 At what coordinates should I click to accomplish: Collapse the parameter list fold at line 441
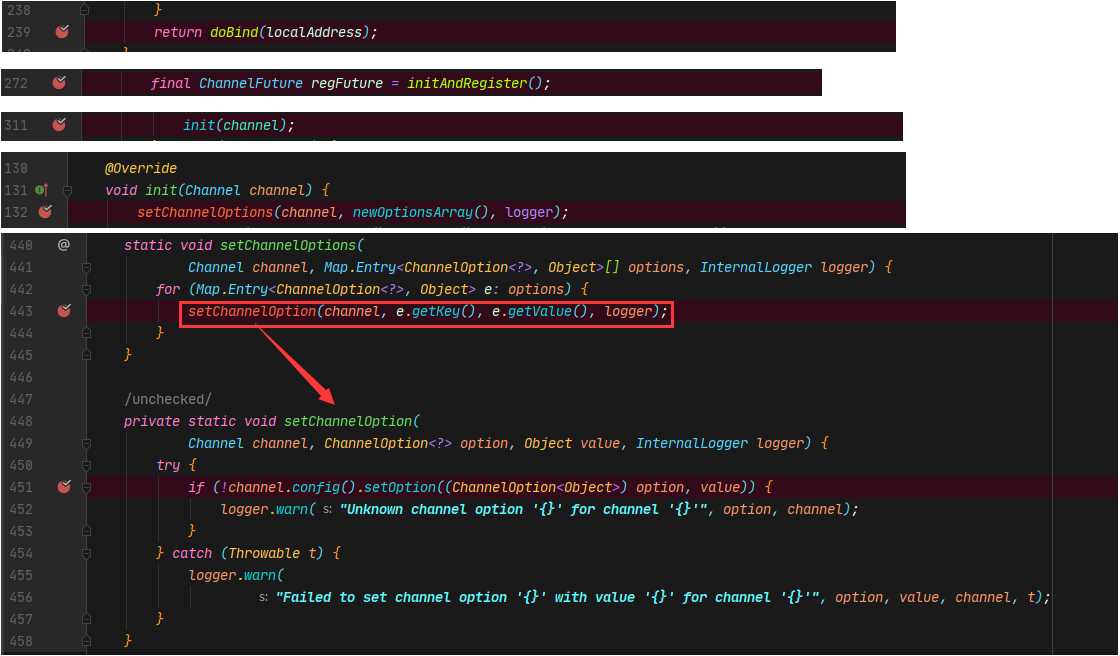pos(86,267)
